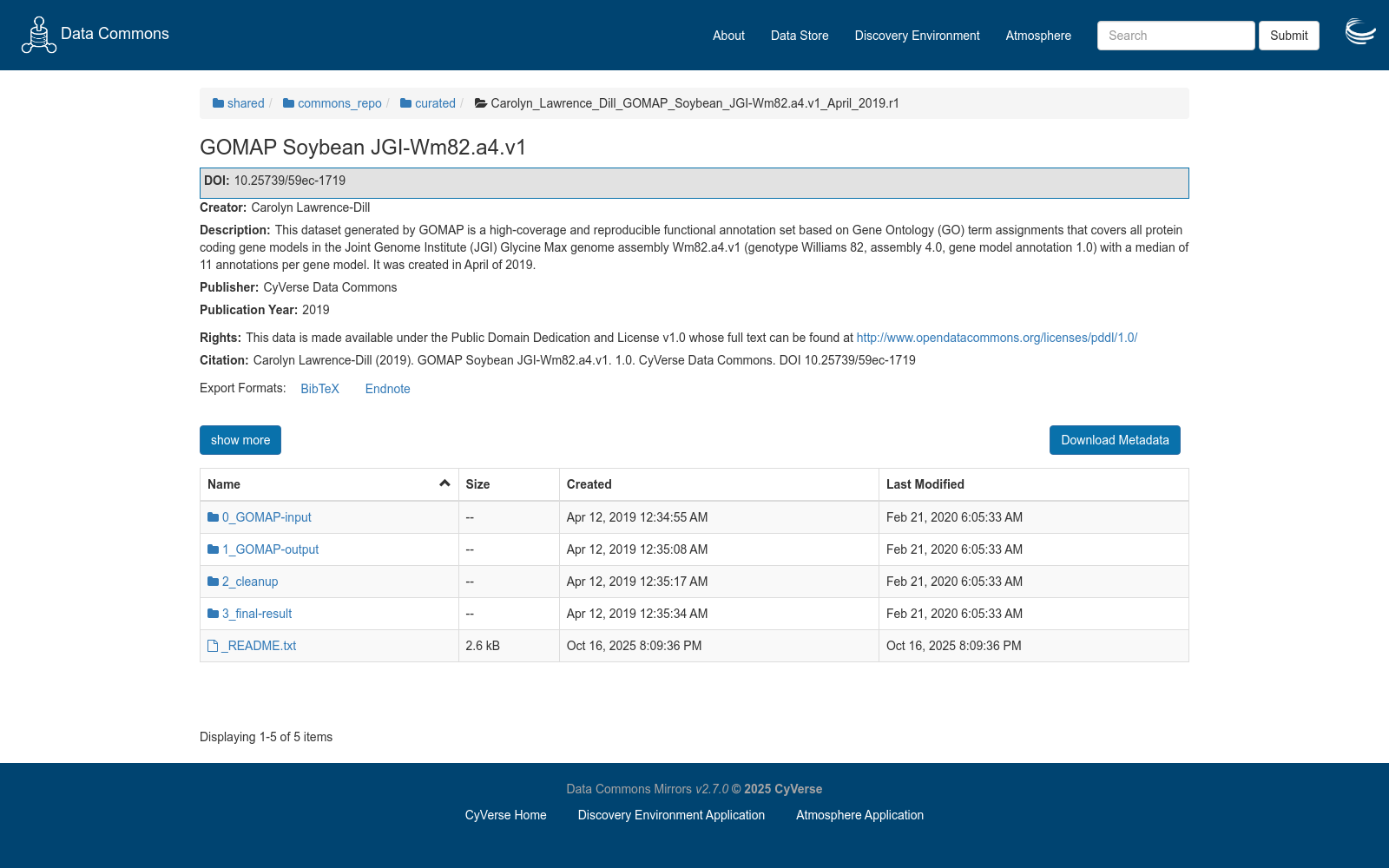Open the Data Store menu item
Viewport: 1389px width, 868px height.
800,36
